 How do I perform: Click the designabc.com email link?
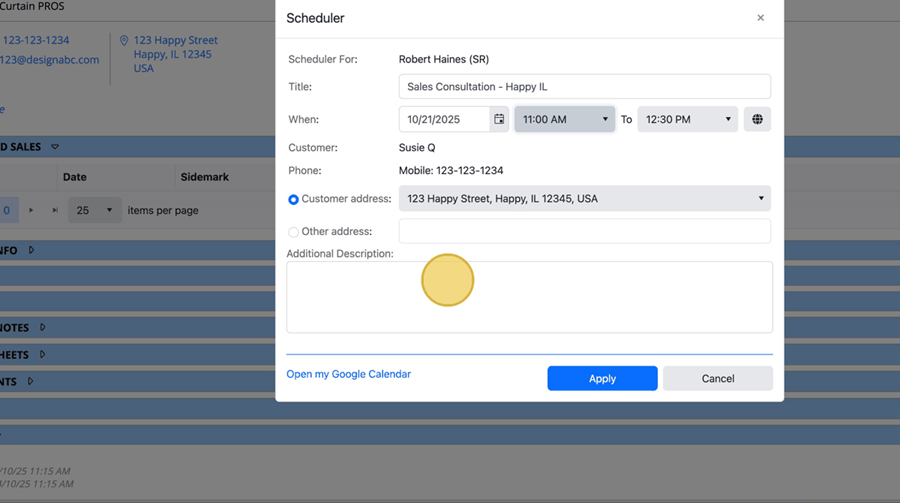(49, 60)
